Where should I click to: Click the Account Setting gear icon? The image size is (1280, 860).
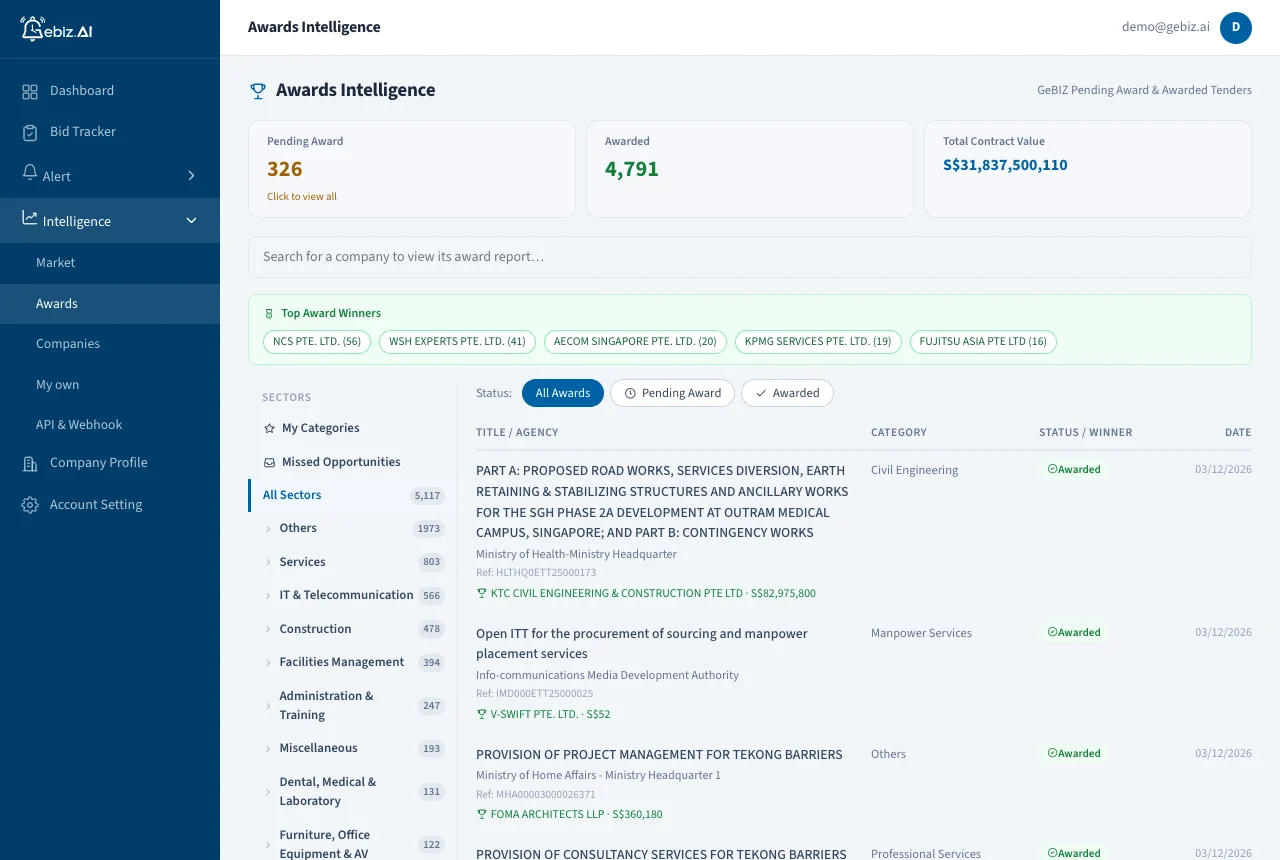click(30, 505)
